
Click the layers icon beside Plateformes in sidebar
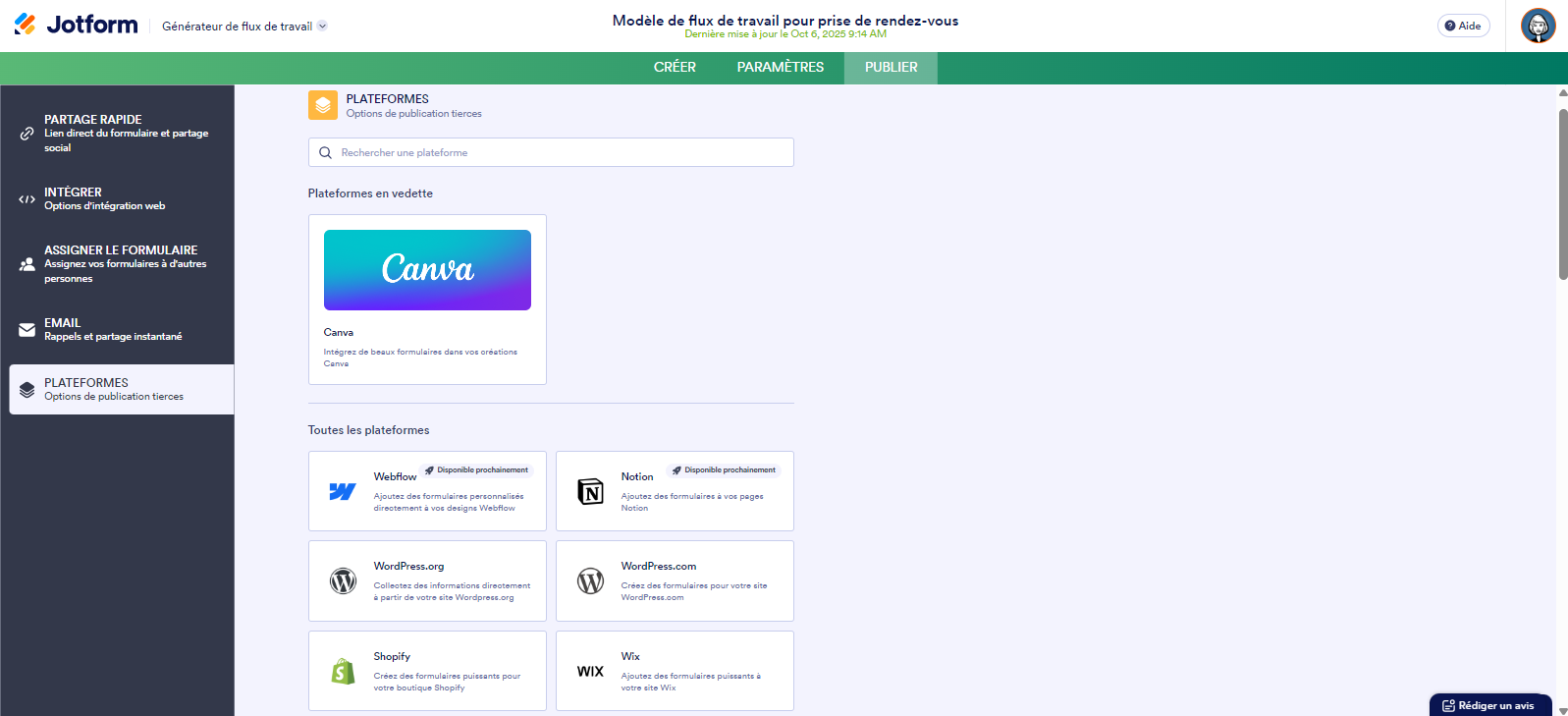coord(27,390)
